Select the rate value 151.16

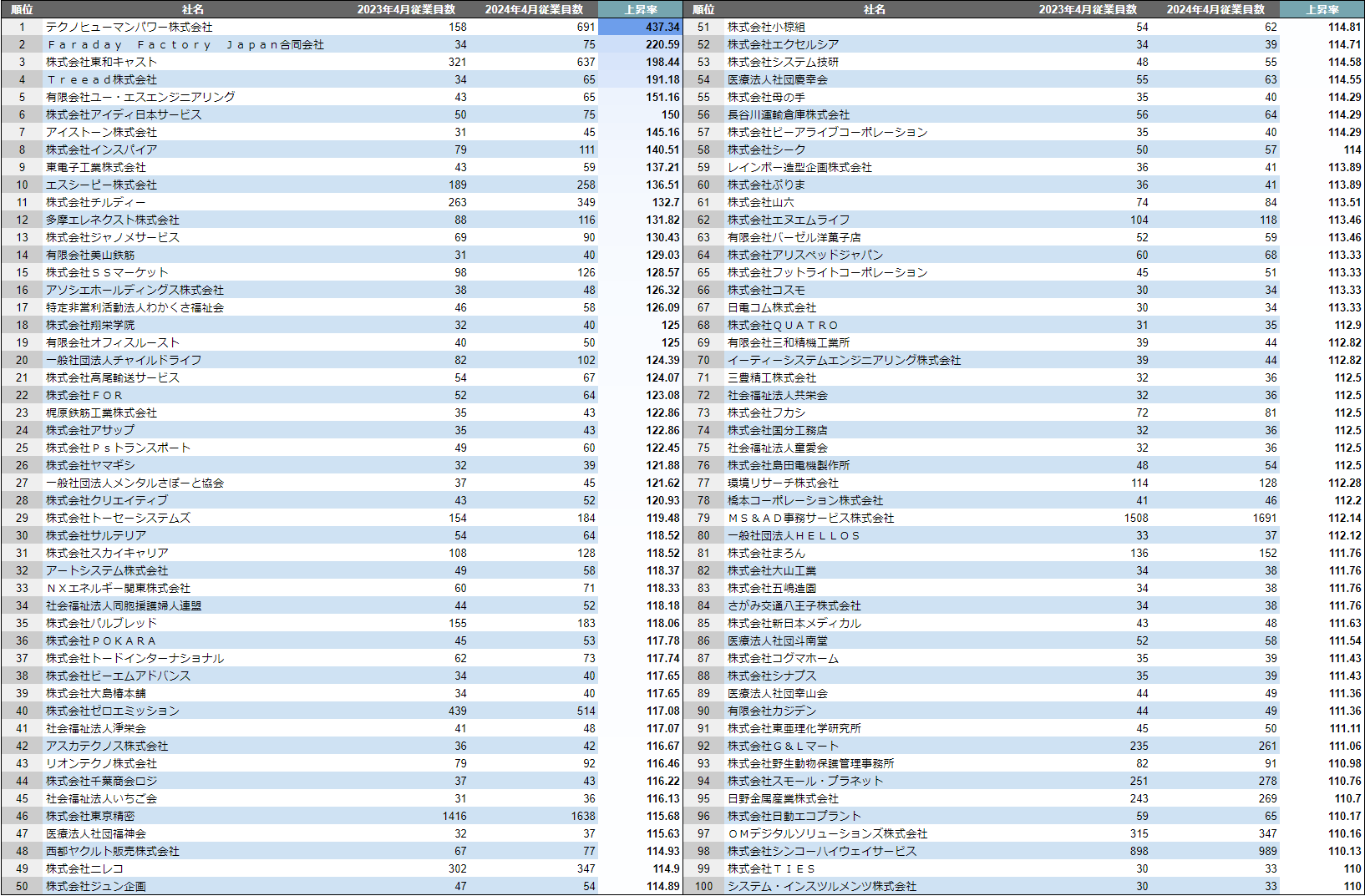662,97
